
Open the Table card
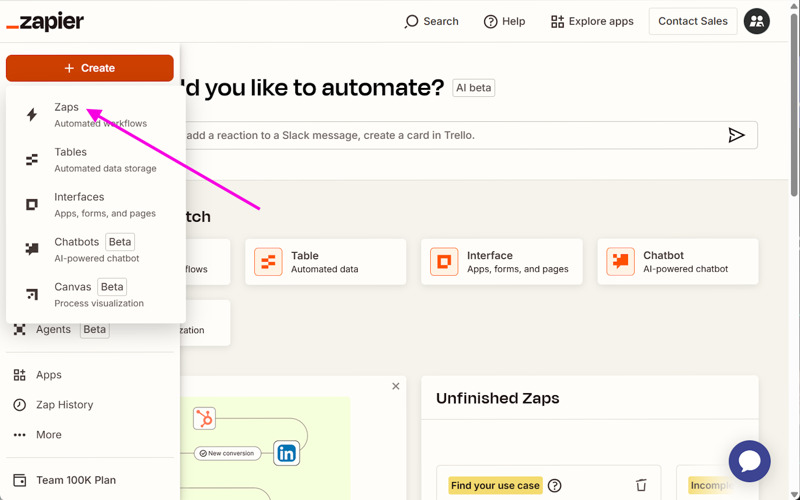(326, 262)
